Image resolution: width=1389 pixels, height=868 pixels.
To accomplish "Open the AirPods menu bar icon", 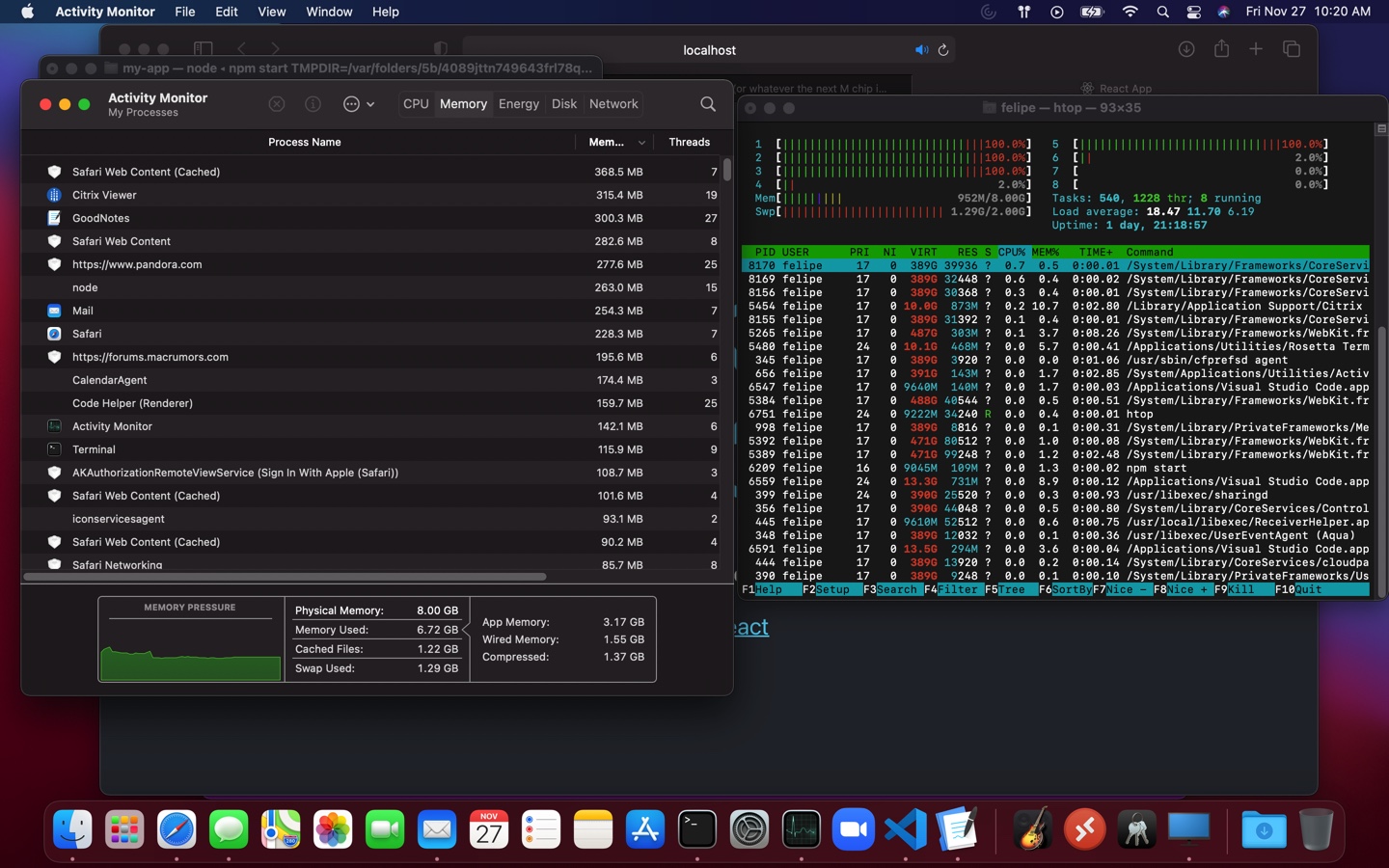I will pos(1023,12).
